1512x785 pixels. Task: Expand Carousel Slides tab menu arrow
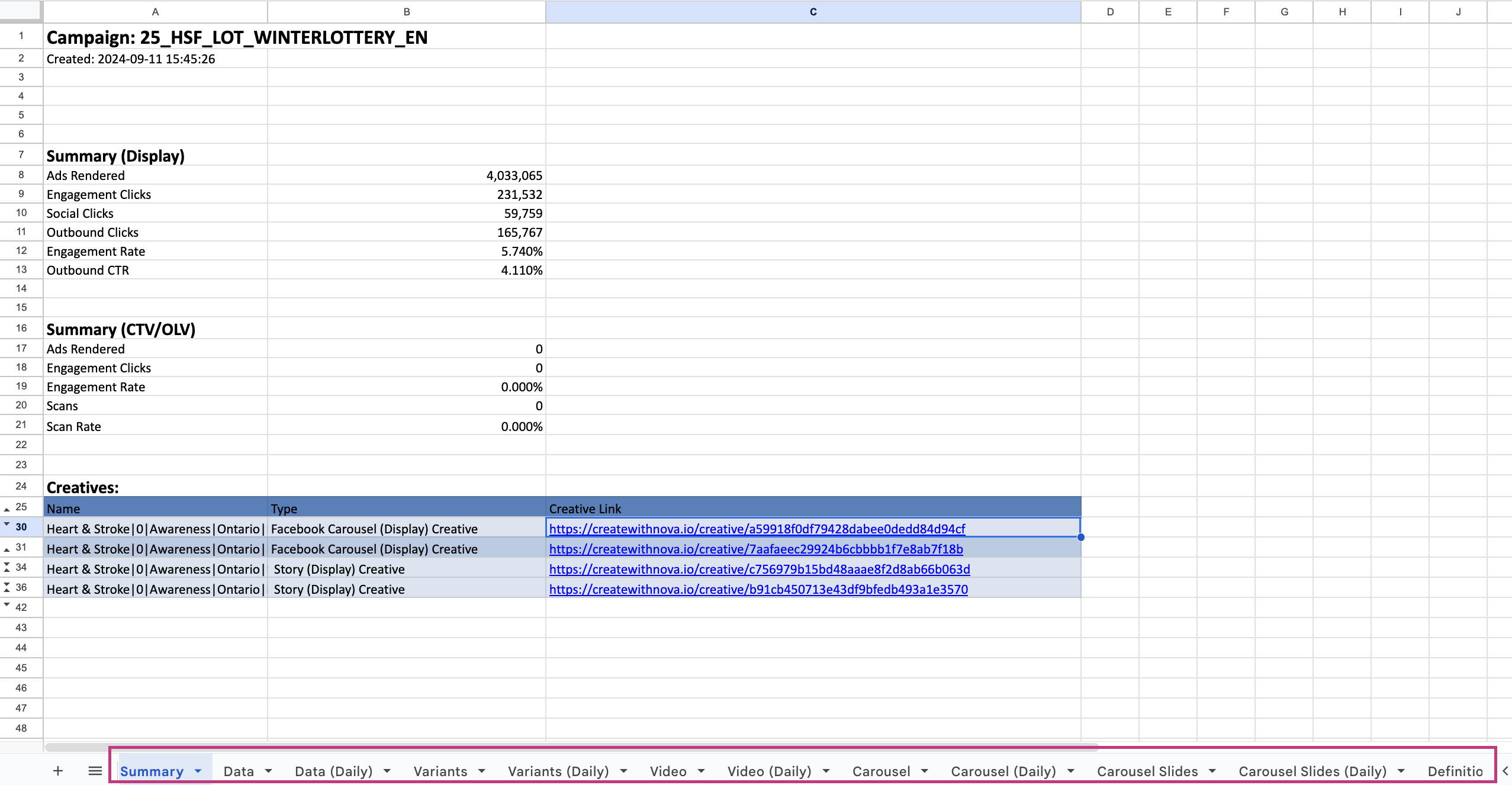(1212, 771)
